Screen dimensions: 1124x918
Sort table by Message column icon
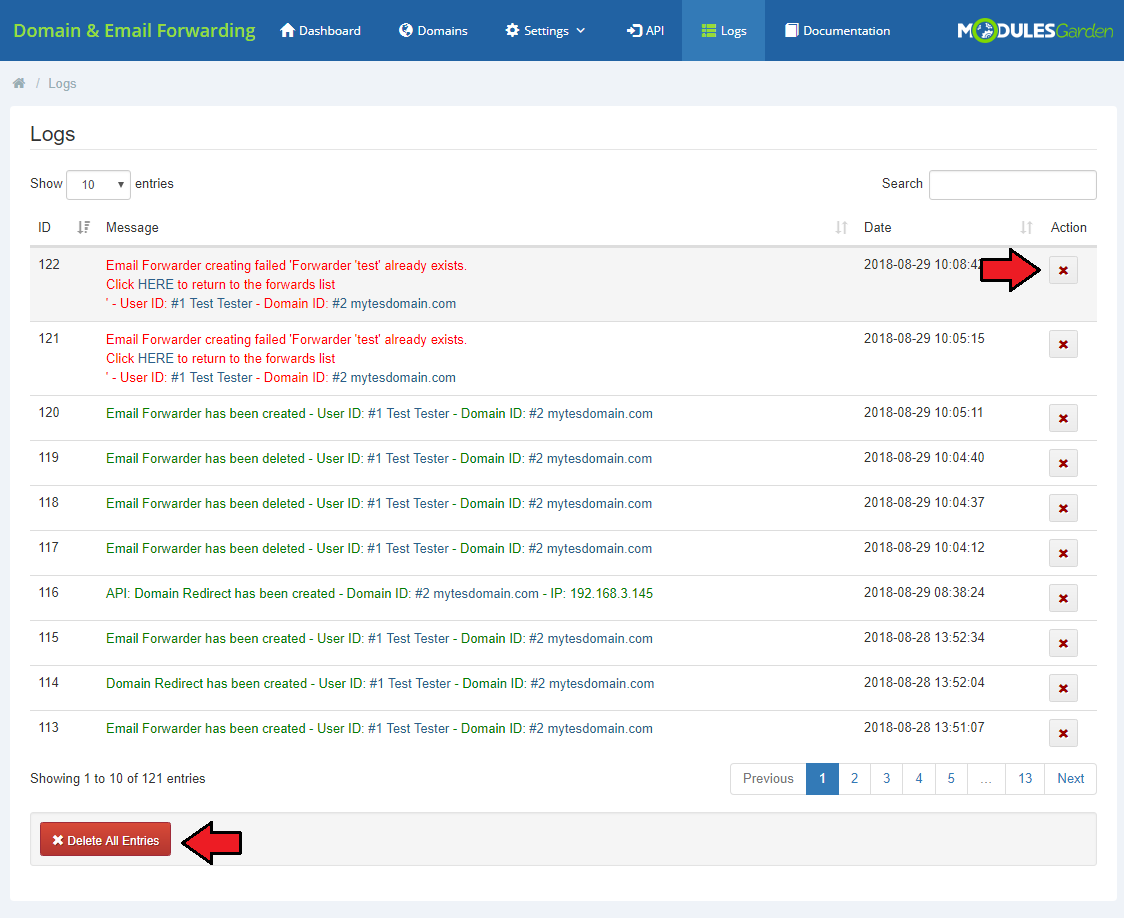[841, 227]
